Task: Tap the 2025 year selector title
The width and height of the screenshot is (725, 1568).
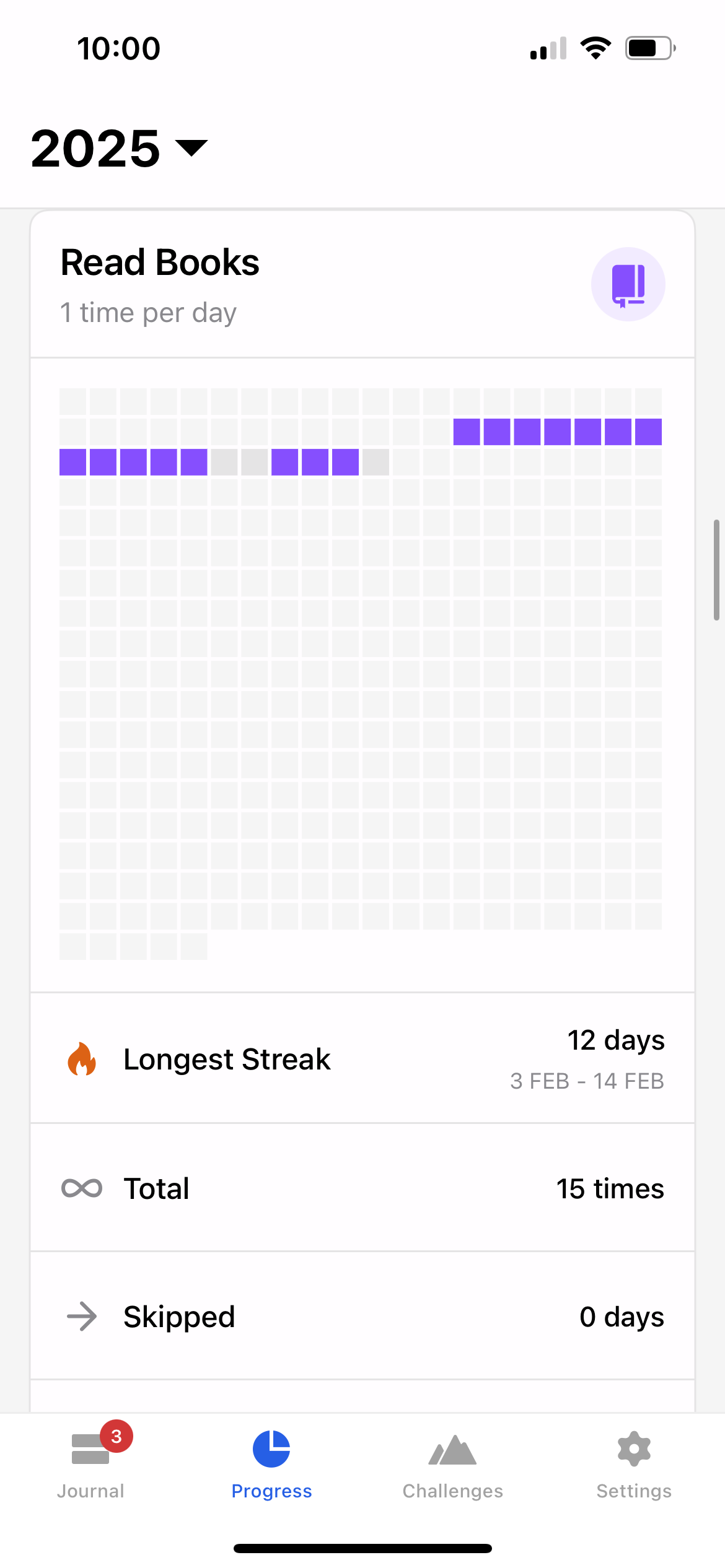Action: 96,149
